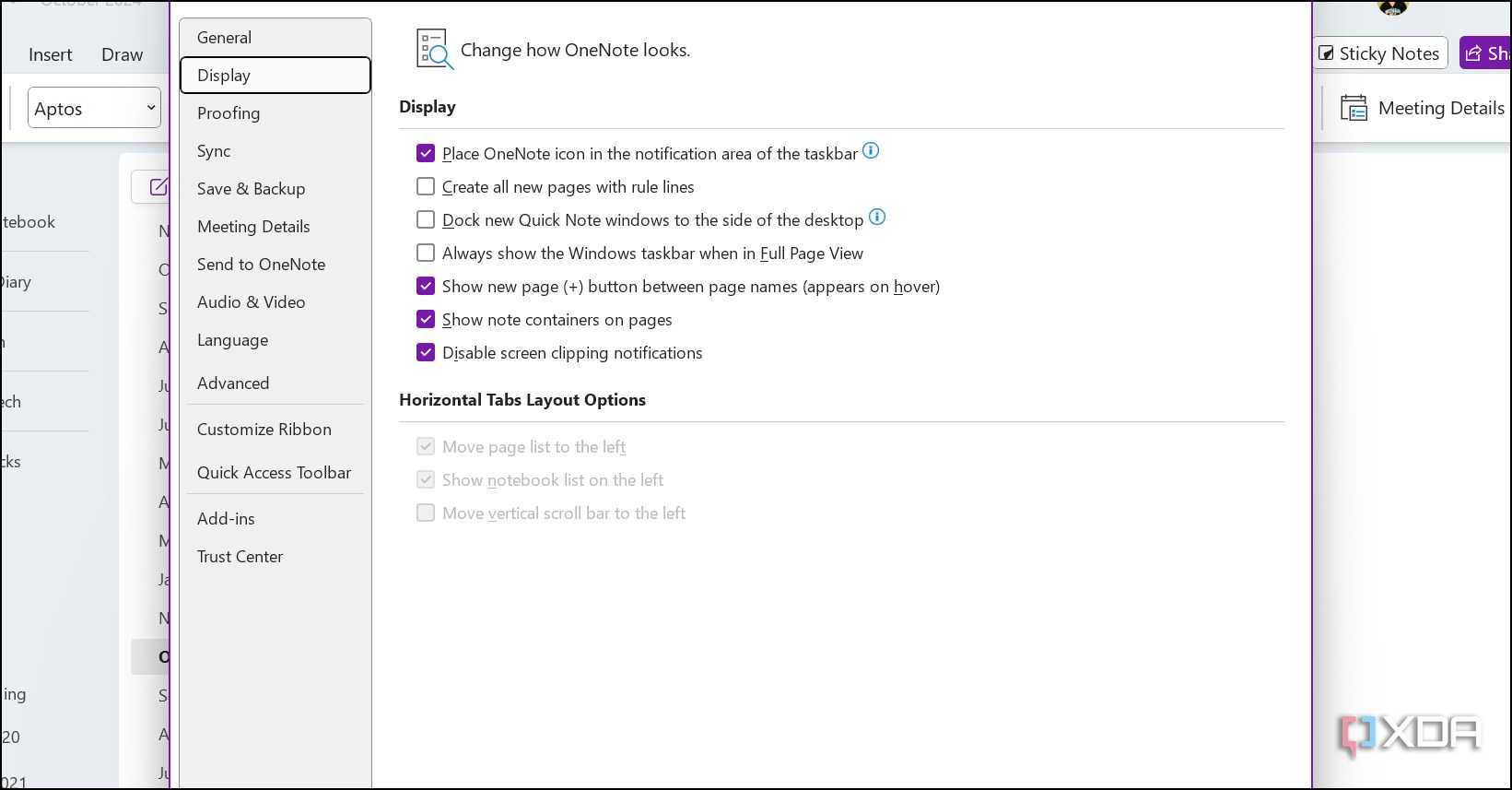The image size is (1512, 790).
Task: Click the purple Share button
Action: [x=1486, y=53]
